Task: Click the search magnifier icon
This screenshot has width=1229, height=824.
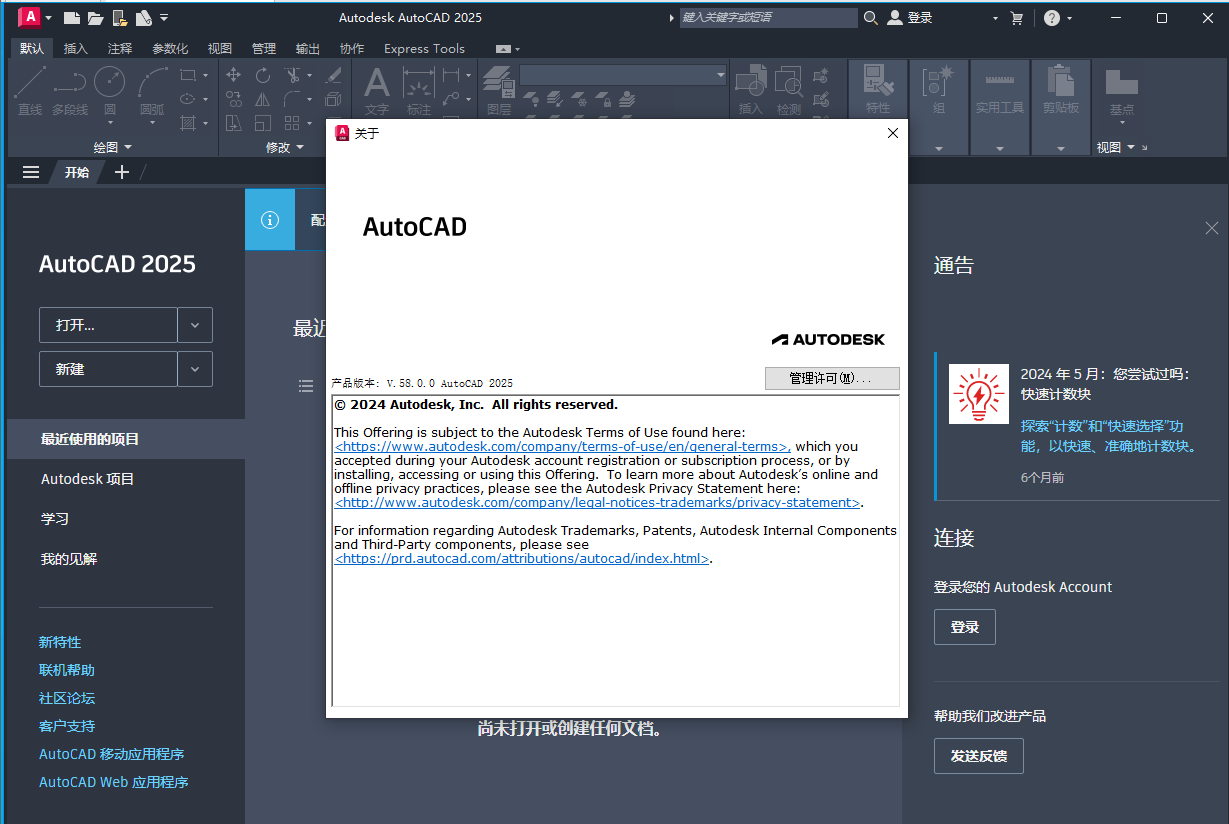Action: (870, 18)
